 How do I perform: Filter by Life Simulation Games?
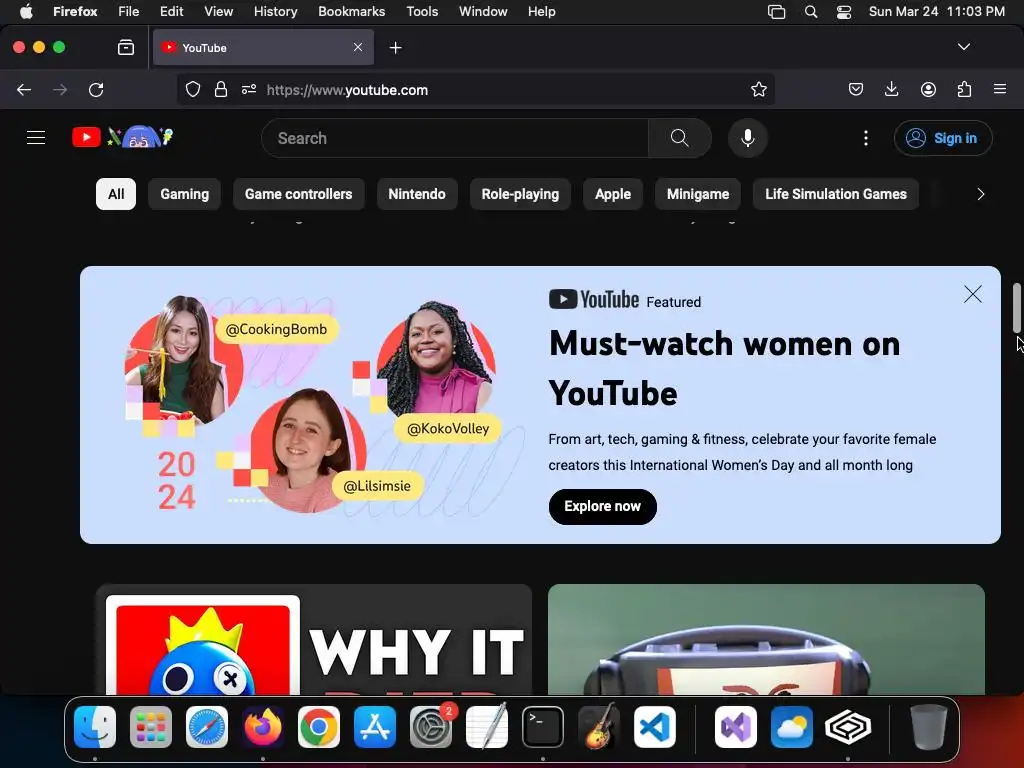[836, 194]
